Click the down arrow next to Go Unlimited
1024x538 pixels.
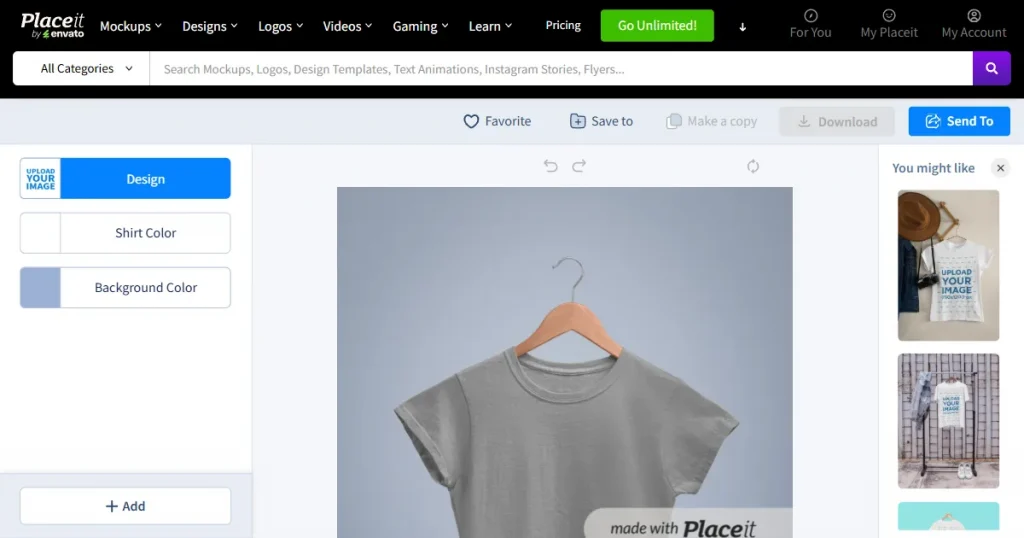[743, 27]
